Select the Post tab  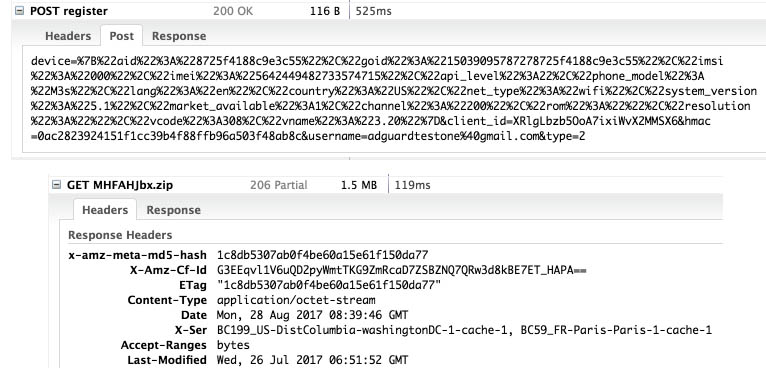point(122,36)
